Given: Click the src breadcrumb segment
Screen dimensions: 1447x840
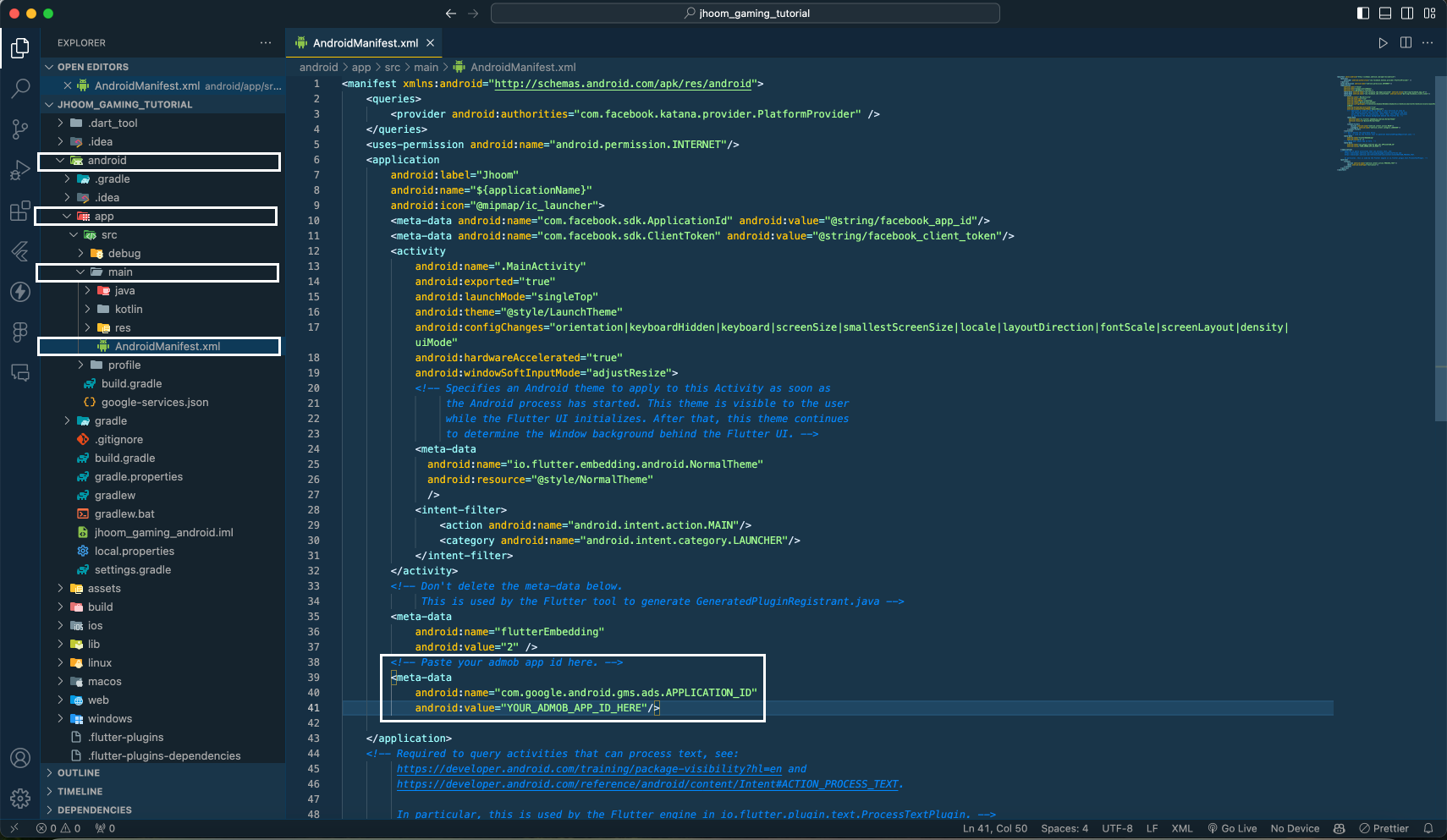Looking at the screenshot, I should (x=392, y=68).
